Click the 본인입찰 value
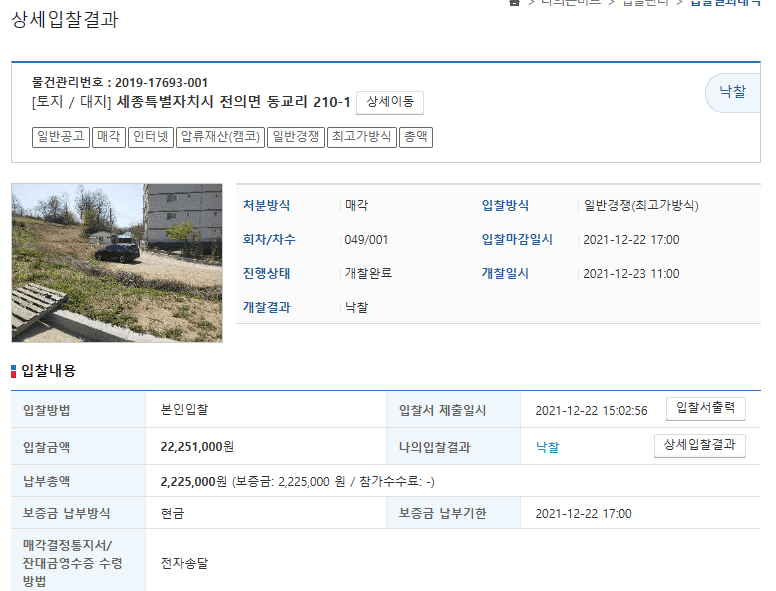This screenshot has height=591, width=776. click(x=184, y=410)
